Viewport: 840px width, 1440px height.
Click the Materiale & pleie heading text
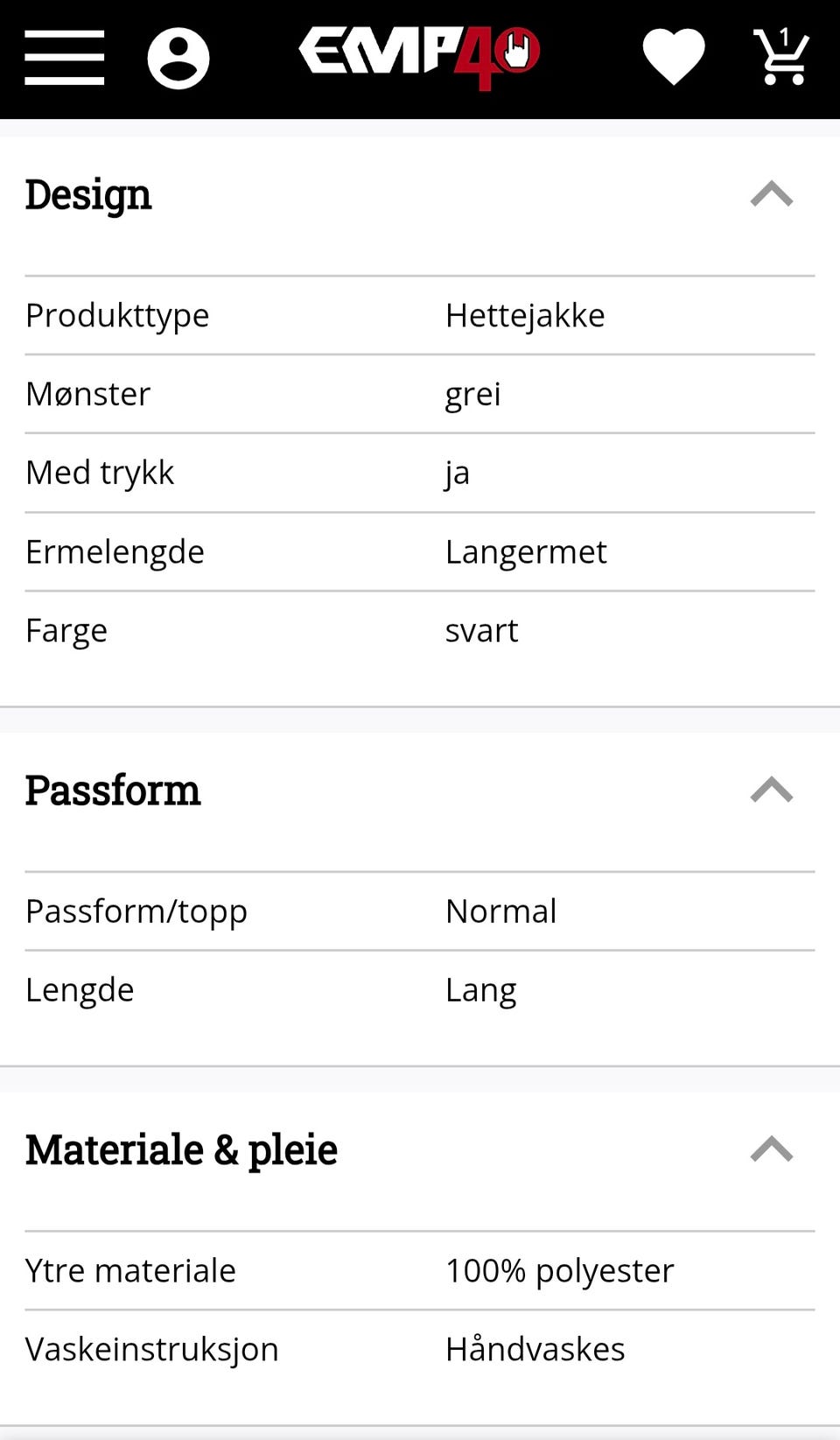(x=181, y=1149)
